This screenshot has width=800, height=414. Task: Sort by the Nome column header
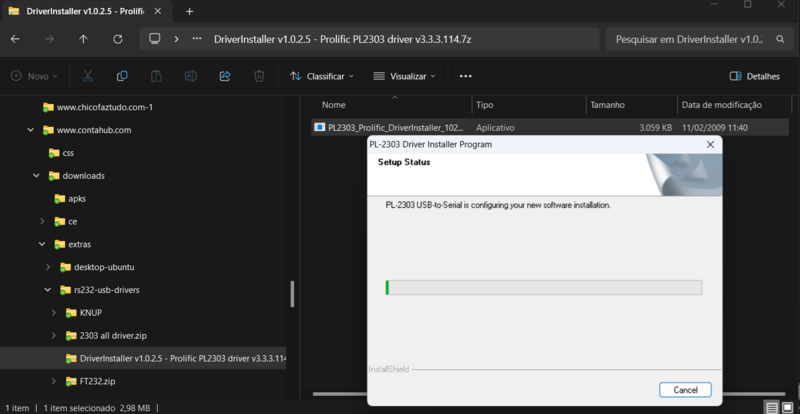click(334, 105)
